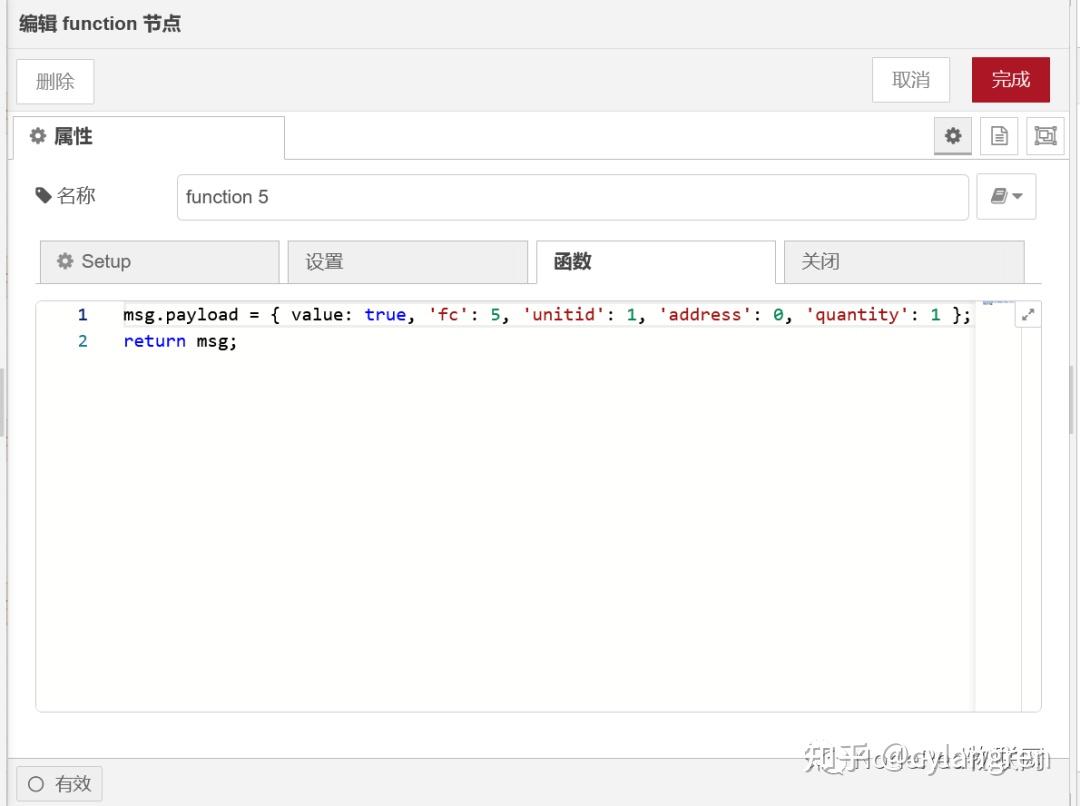Image resolution: width=1080 pixels, height=806 pixels.
Task: Click the name field containing function 5
Action: click(572, 197)
